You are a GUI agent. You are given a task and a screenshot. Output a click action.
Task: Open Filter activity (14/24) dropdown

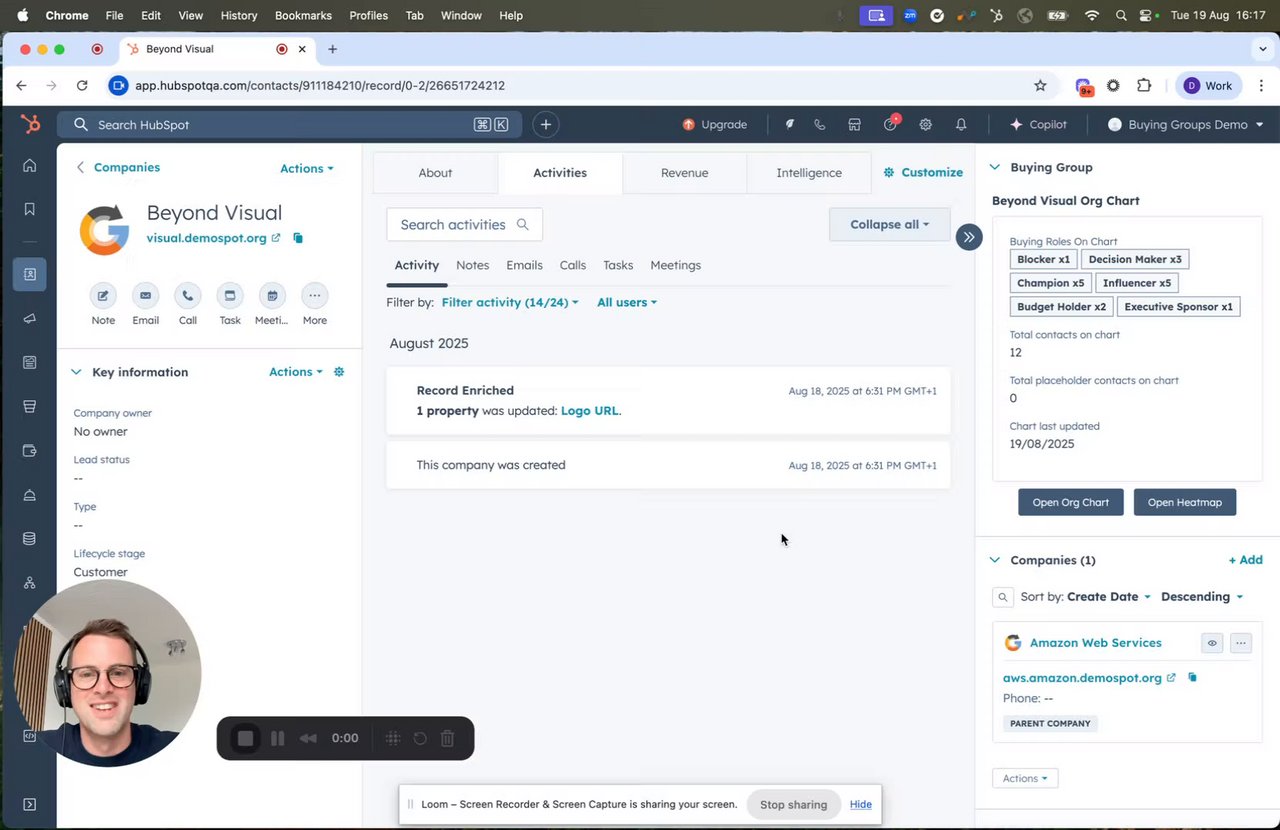510,302
